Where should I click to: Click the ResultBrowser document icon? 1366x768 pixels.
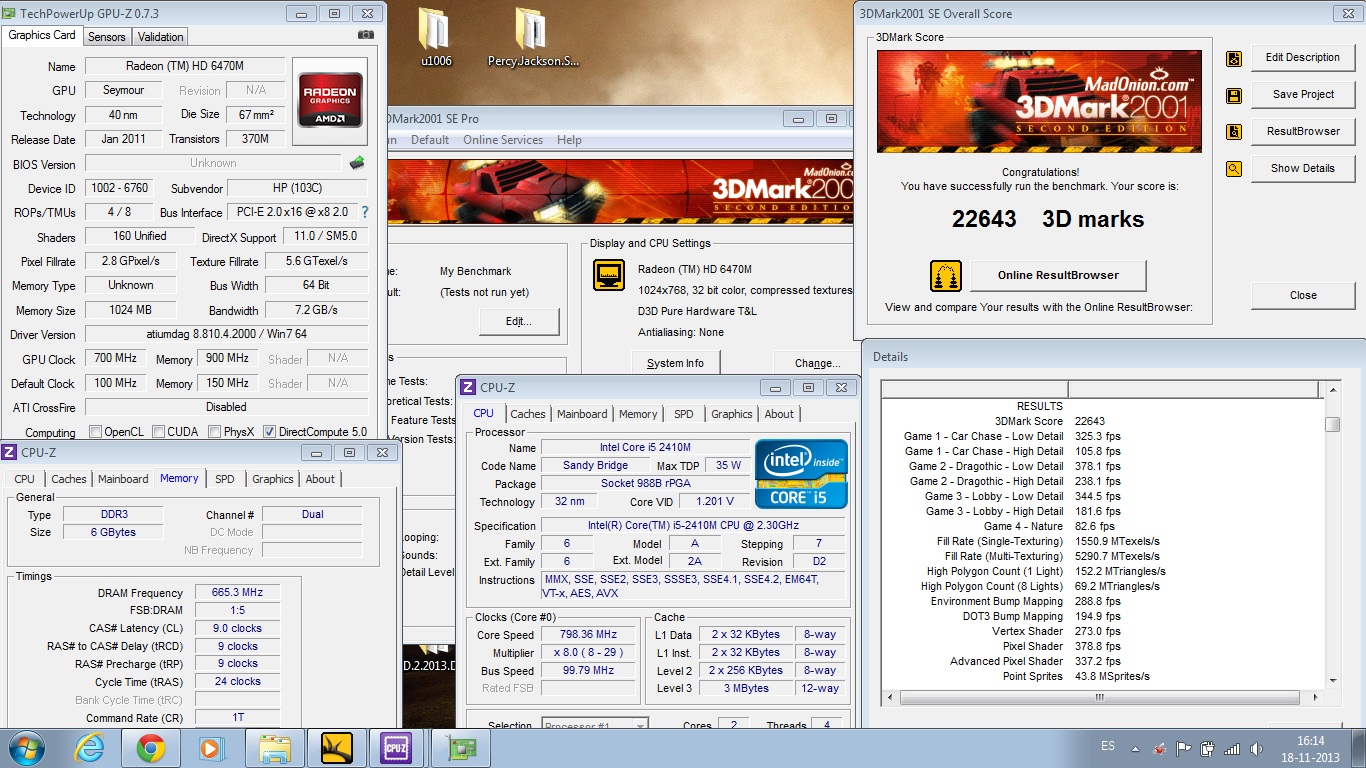(x=1234, y=132)
